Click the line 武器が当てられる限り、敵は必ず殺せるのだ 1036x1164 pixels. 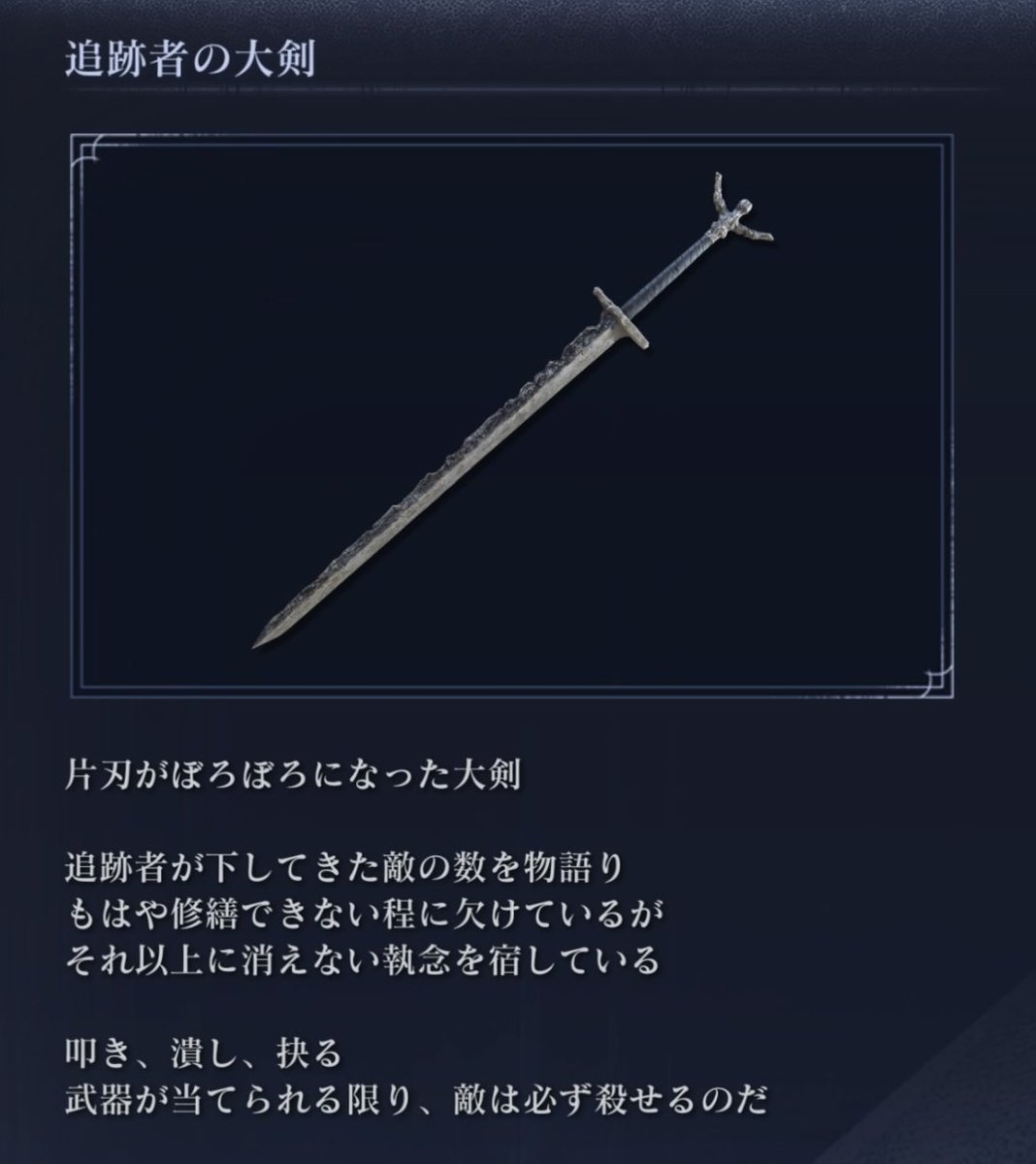[417, 1100]
